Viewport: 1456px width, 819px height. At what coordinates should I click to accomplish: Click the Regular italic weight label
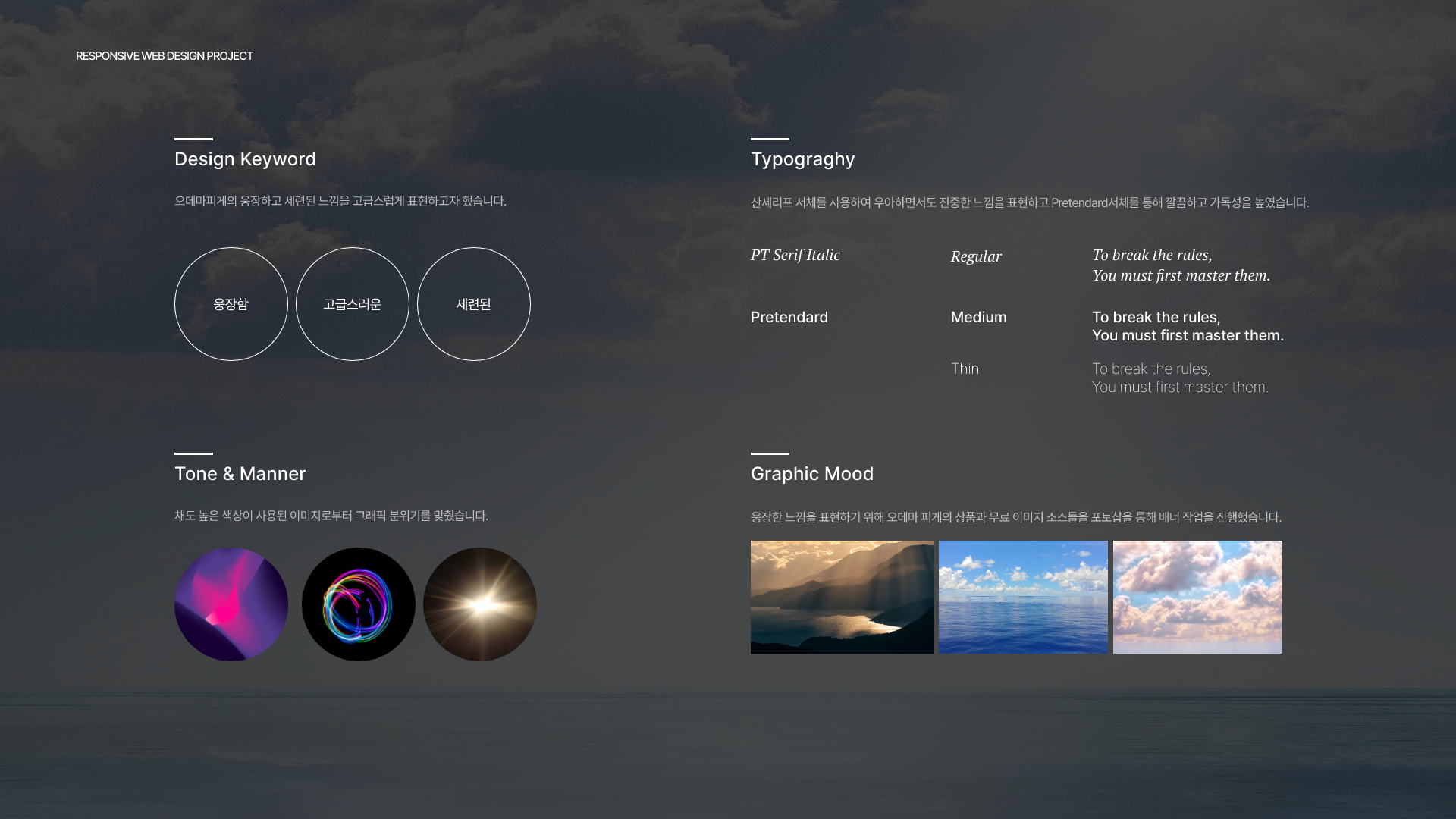[x=976, y=257]
